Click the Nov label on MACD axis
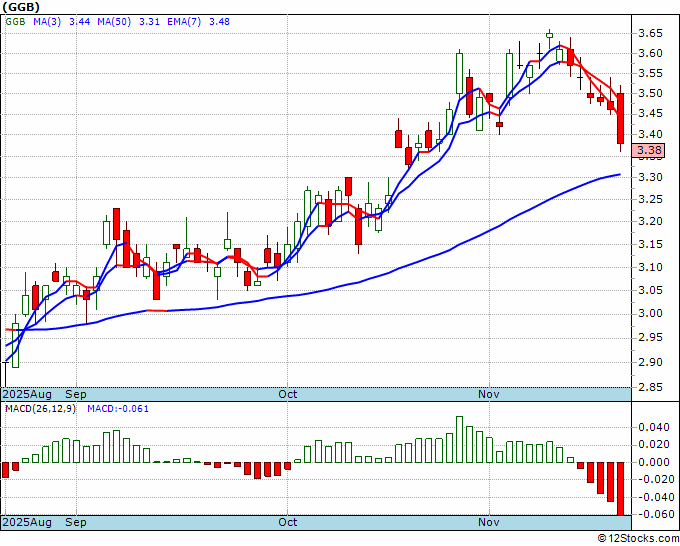 coord(489,522)
